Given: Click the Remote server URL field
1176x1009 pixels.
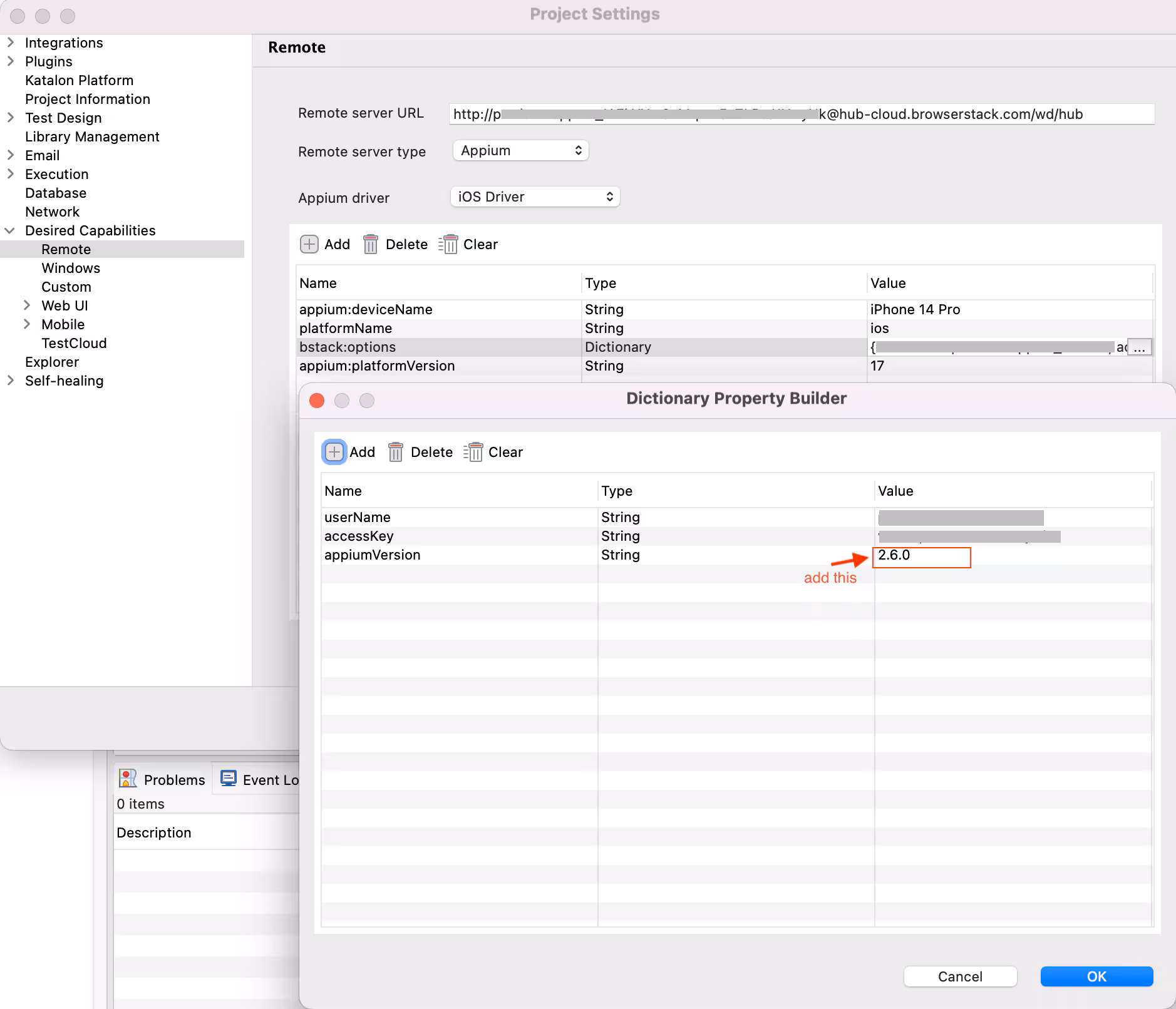Looking at the screenshot, I should click(x=801, y=114).
